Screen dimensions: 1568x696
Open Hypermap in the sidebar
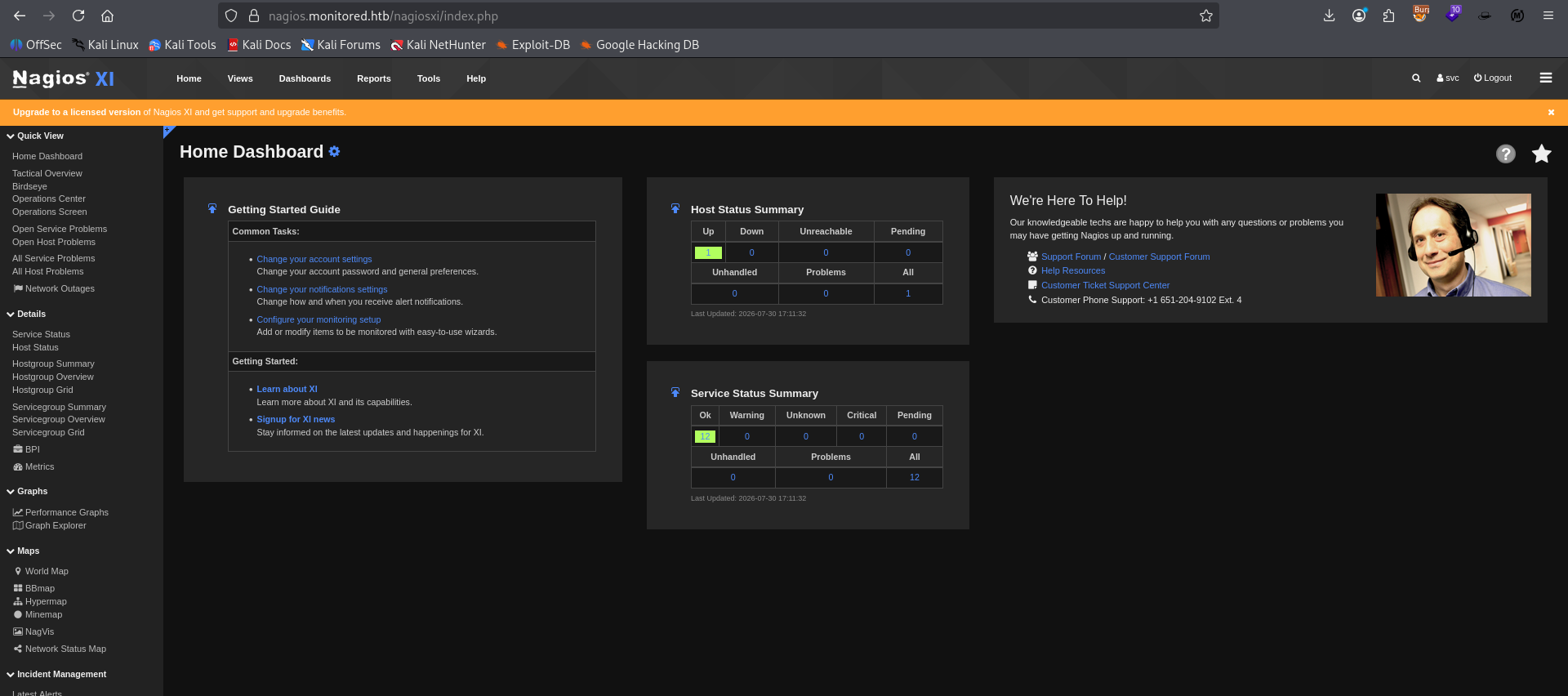(x=40, y=601)
